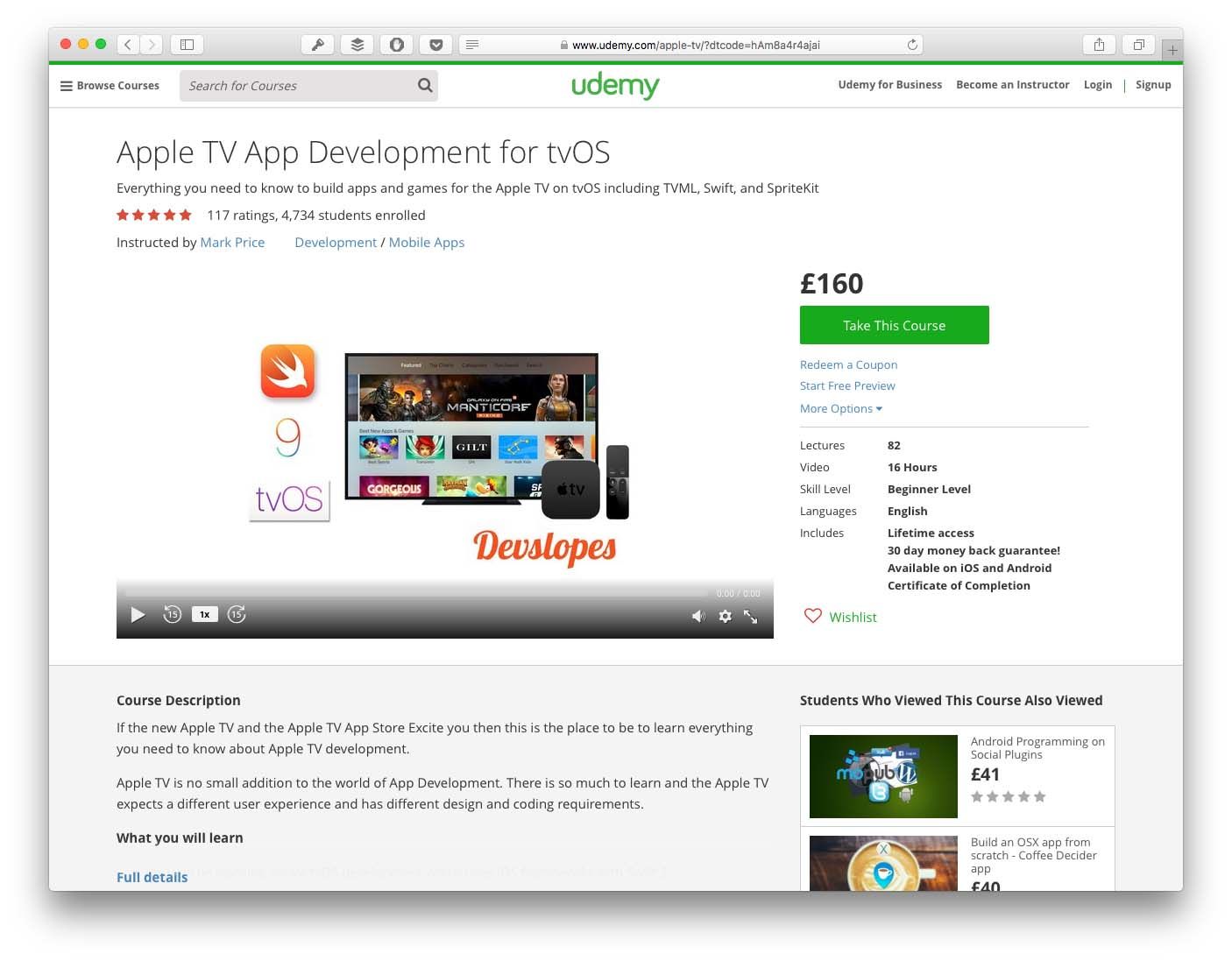The height and width of the screenshot is (961, 1232).
Task: Expand the More Options dropdown
Action: [839, 408]
